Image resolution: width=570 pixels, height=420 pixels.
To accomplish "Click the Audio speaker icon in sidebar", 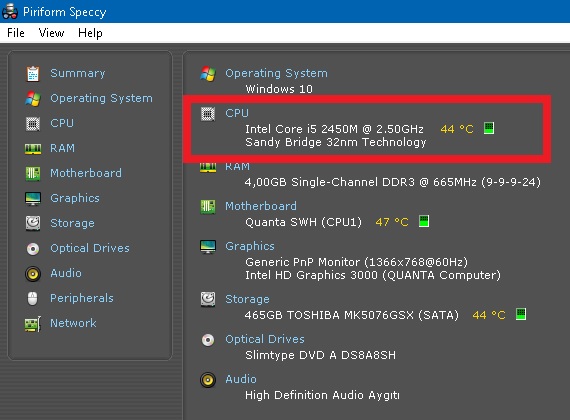I will (x=33, y=274).
